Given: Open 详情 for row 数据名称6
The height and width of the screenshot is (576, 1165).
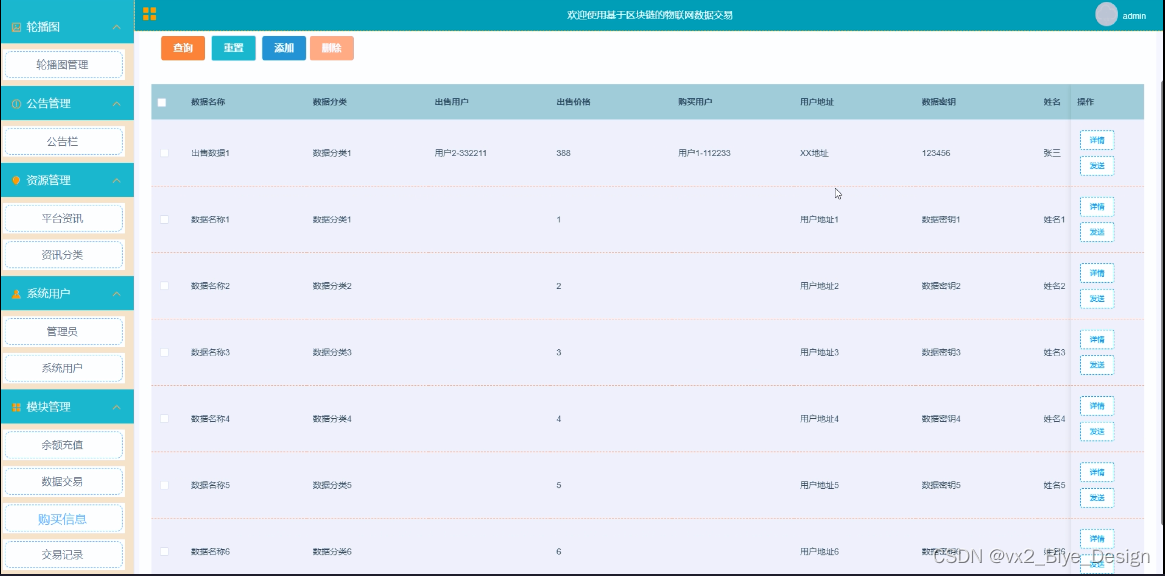Looking at the screenshot, I should [x=1097, y=539].
